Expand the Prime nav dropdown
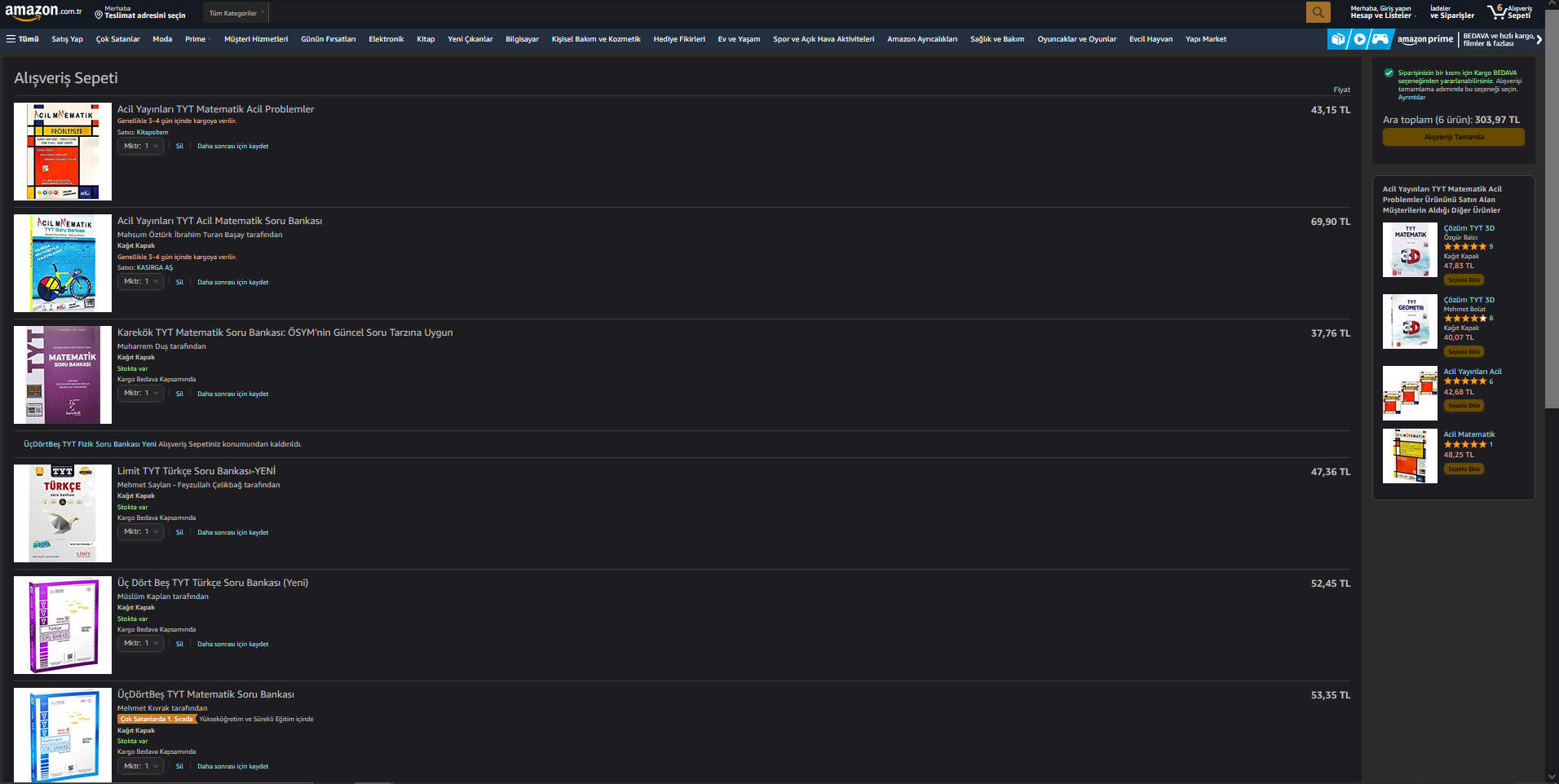The width and height of the screenshot is (1559, 784). tap(197, 39)
